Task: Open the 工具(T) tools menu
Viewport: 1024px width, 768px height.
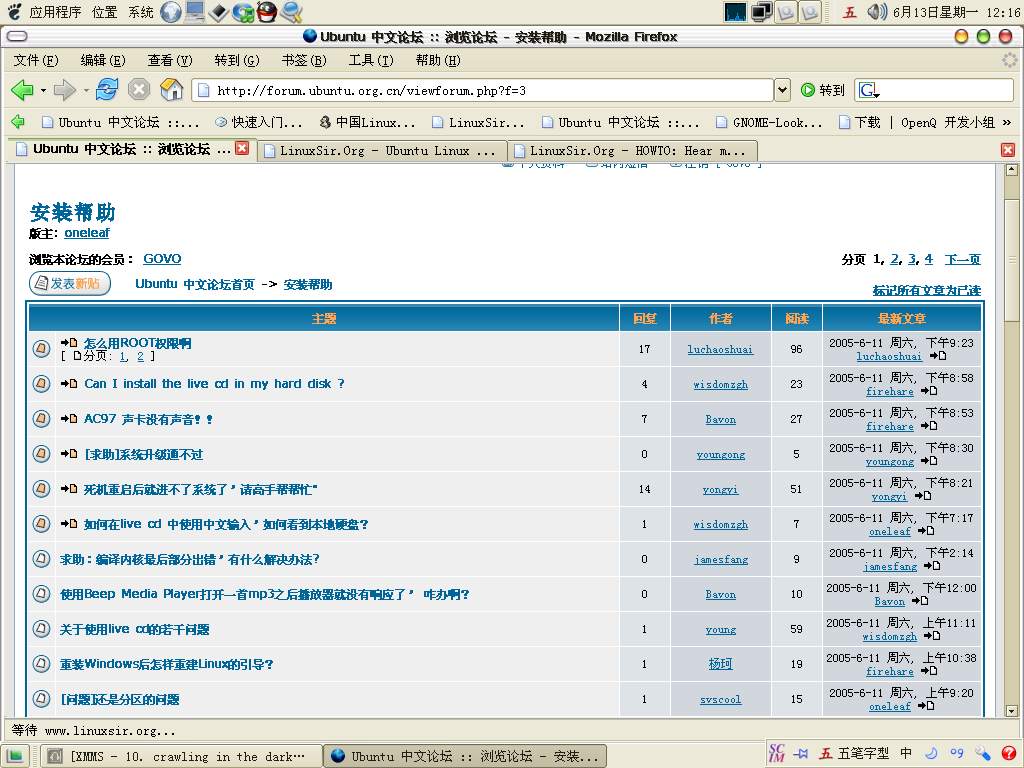Action: (371, 60)
